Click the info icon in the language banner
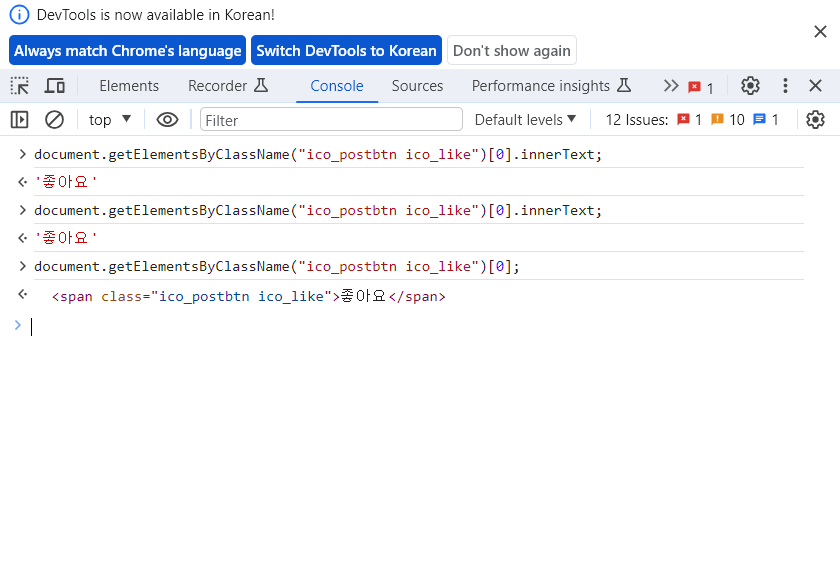 tap(20, 14)
